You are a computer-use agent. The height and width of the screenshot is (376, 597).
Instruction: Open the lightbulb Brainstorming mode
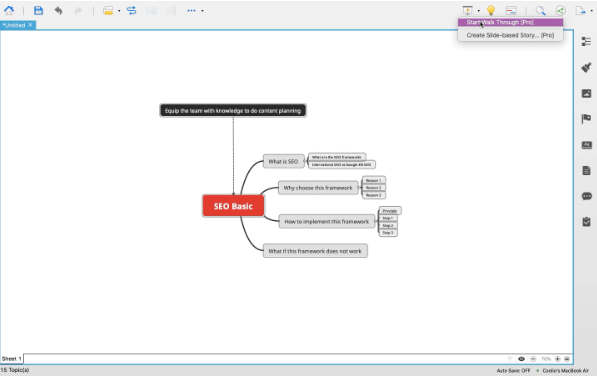pos(491,10)
